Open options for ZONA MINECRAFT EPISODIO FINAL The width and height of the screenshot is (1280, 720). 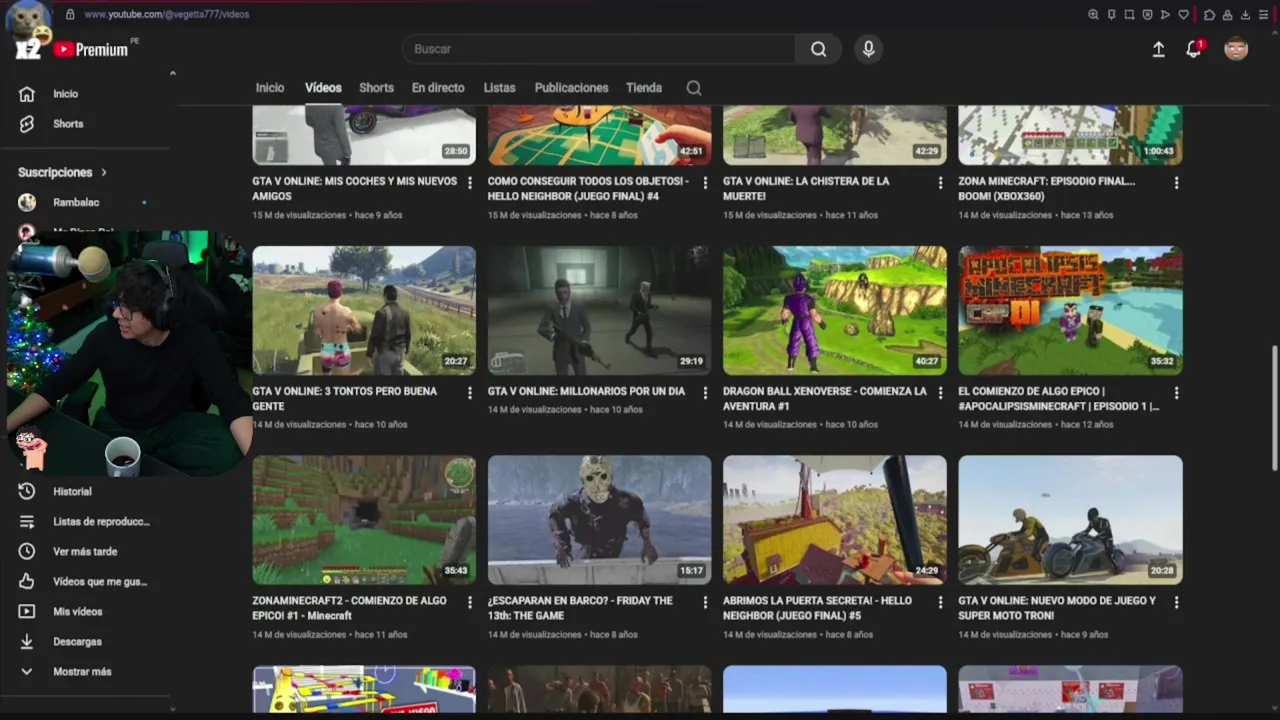coord(1176,183)
